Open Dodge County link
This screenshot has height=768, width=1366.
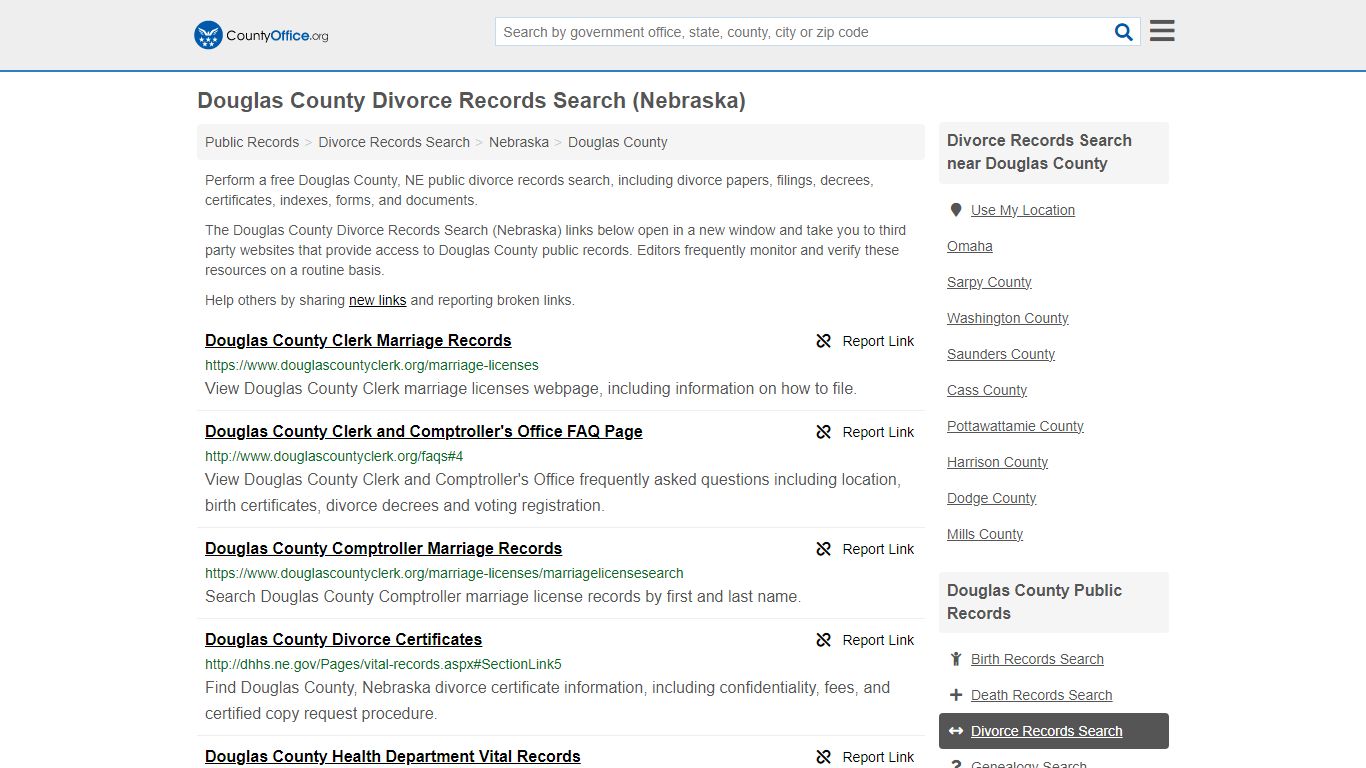(x=991, y=498)
